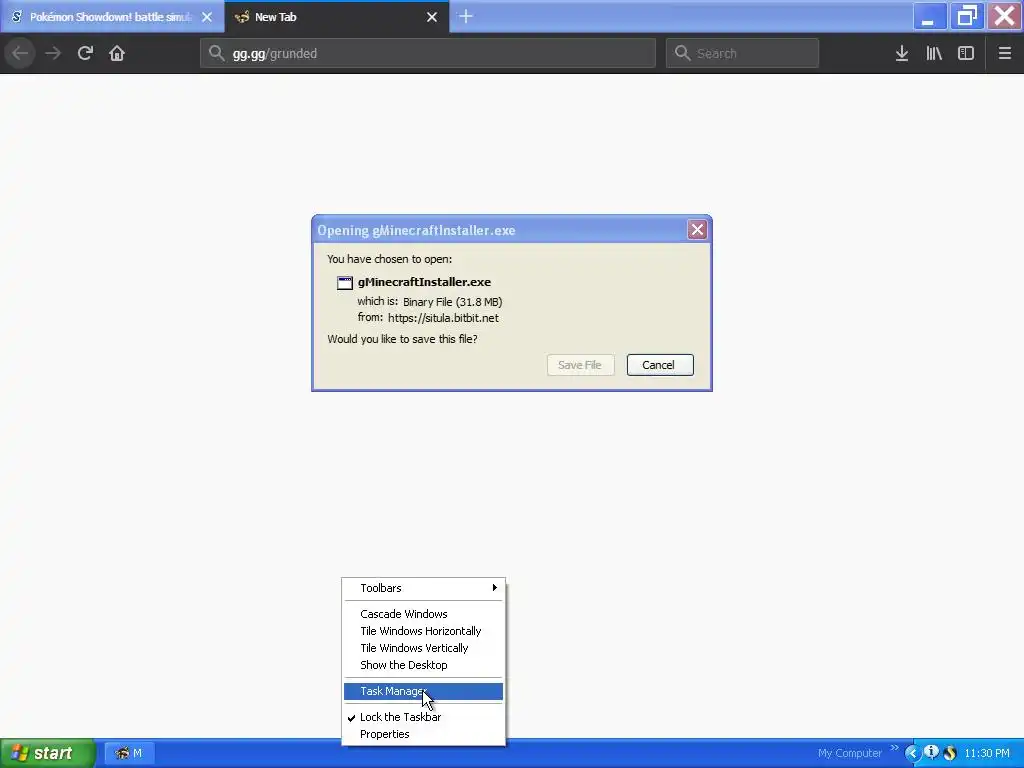Screen dimensions: 1024x768
Task: Toggle the sidebar icon
Action: coord(966,53)
